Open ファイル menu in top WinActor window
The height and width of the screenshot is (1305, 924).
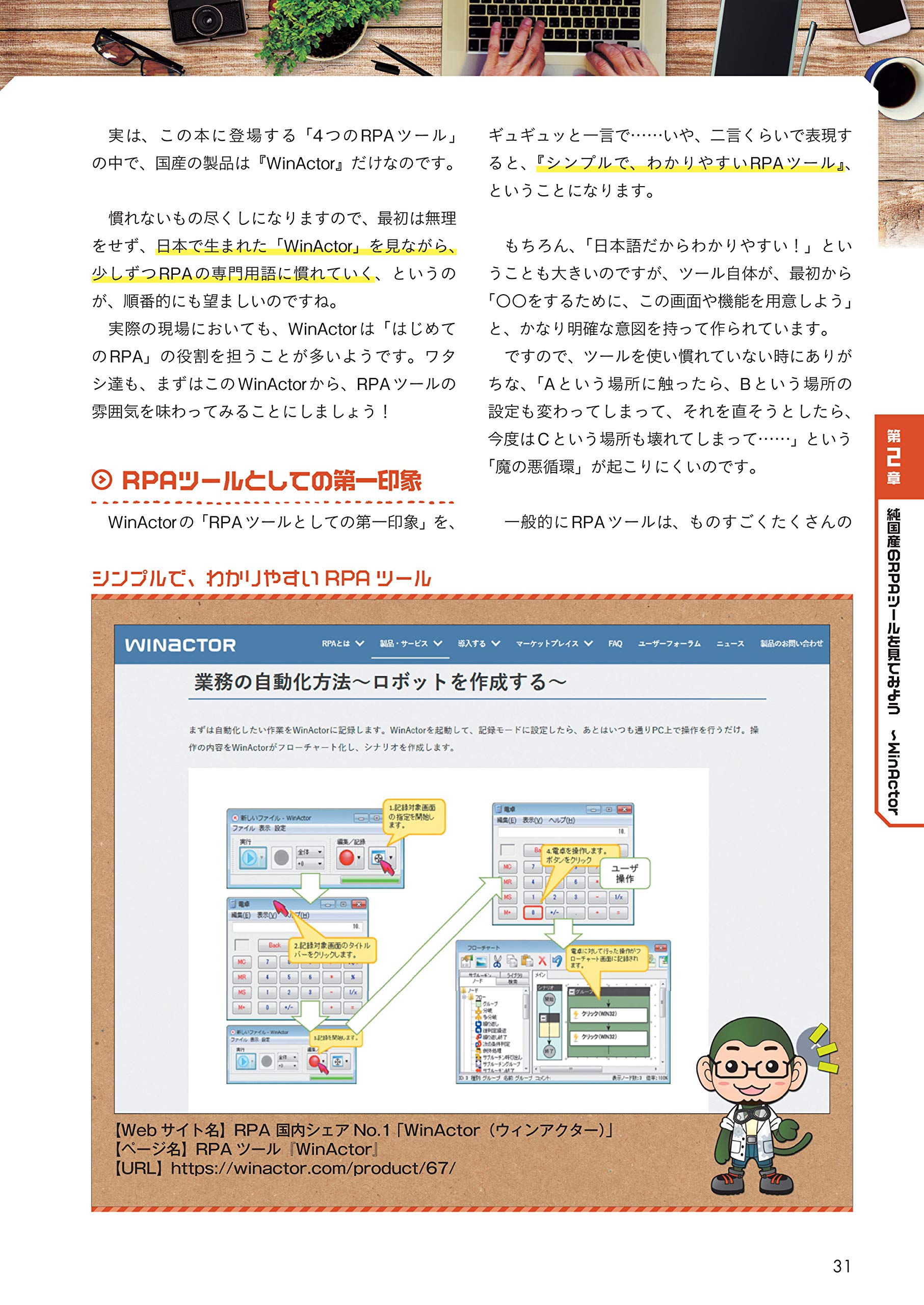click(244, 828)
